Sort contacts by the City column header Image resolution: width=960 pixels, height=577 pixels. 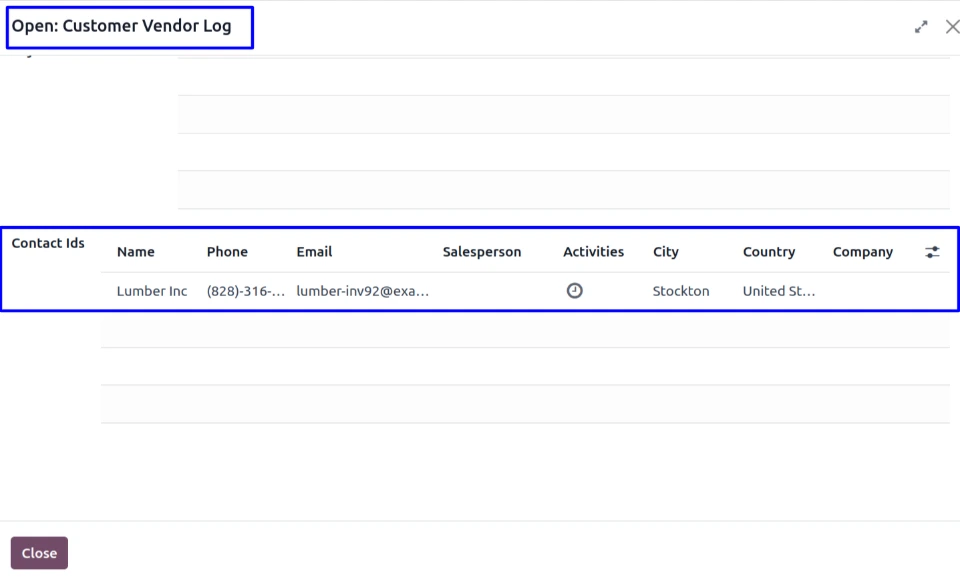[x=665, y=252]
